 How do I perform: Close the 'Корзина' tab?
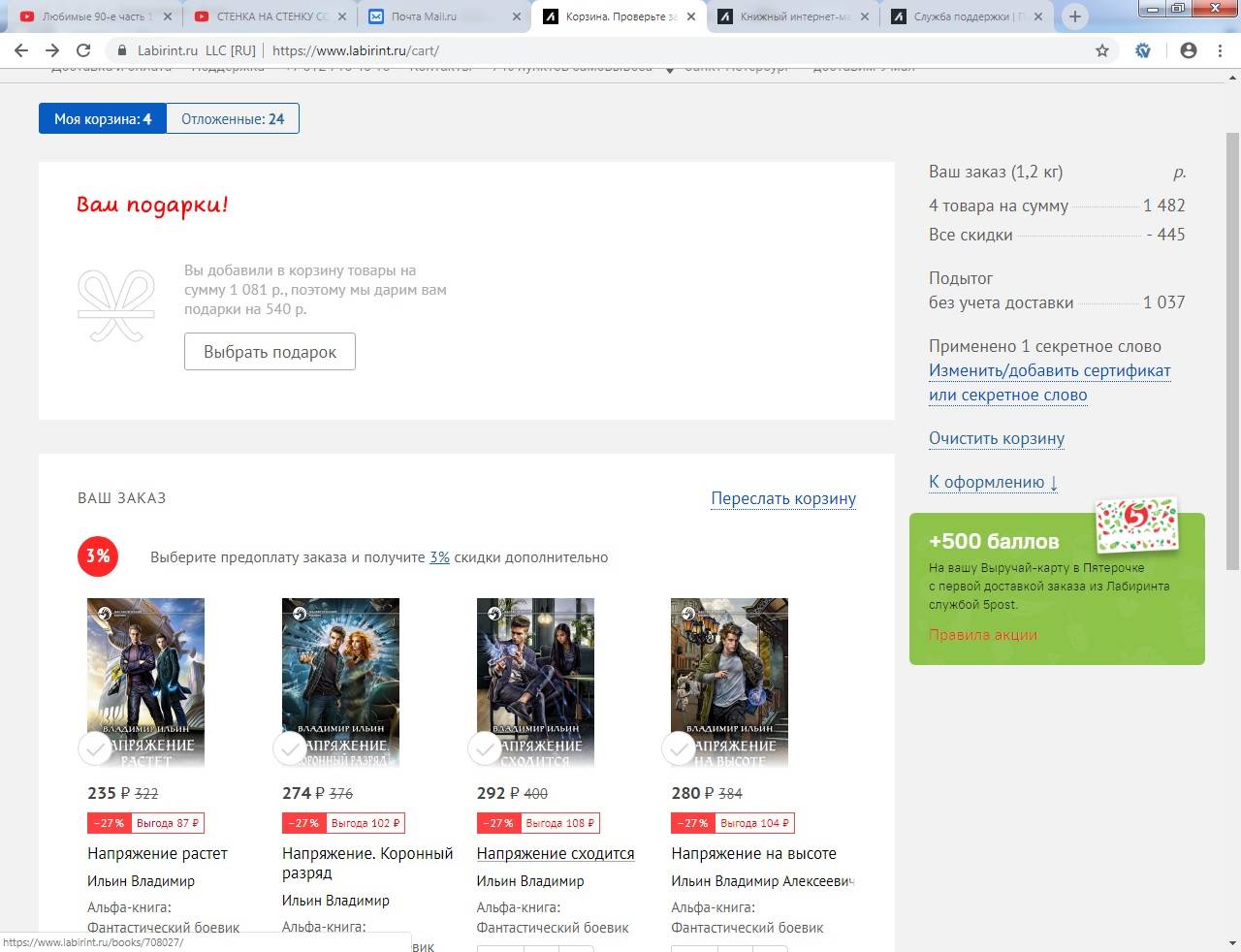[690, 16]
